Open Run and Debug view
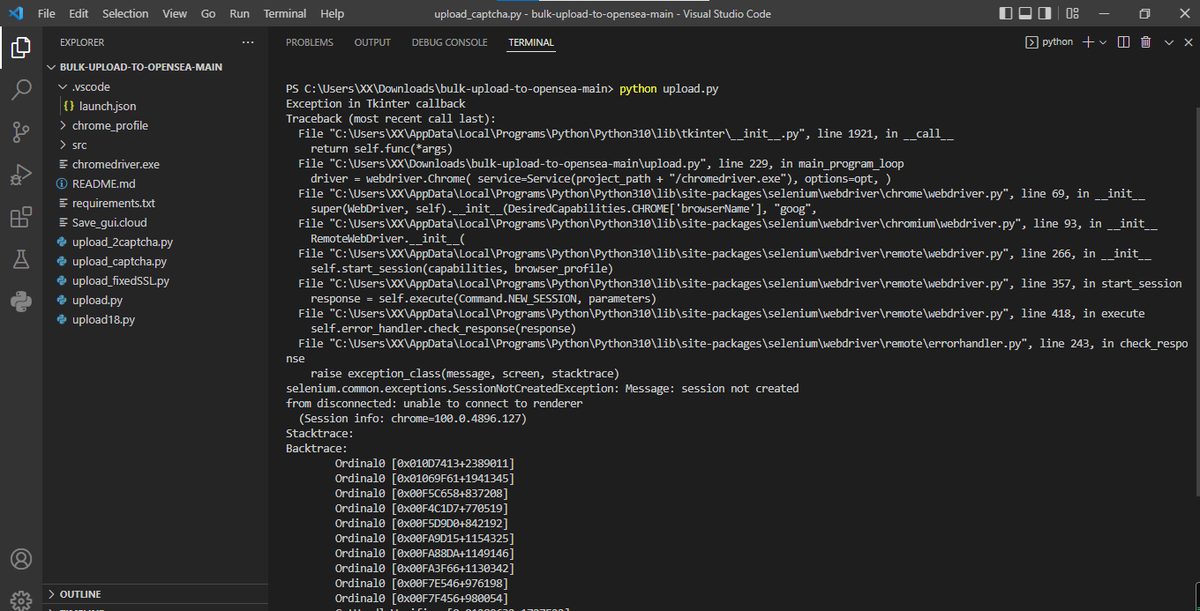This screenshot has width=1200, height=611. (x=22, y=175)
